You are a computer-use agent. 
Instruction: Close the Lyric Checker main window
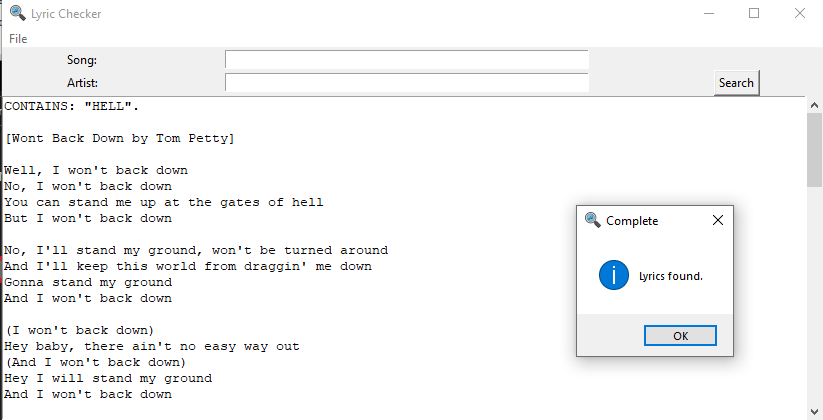tap(800, 13)
